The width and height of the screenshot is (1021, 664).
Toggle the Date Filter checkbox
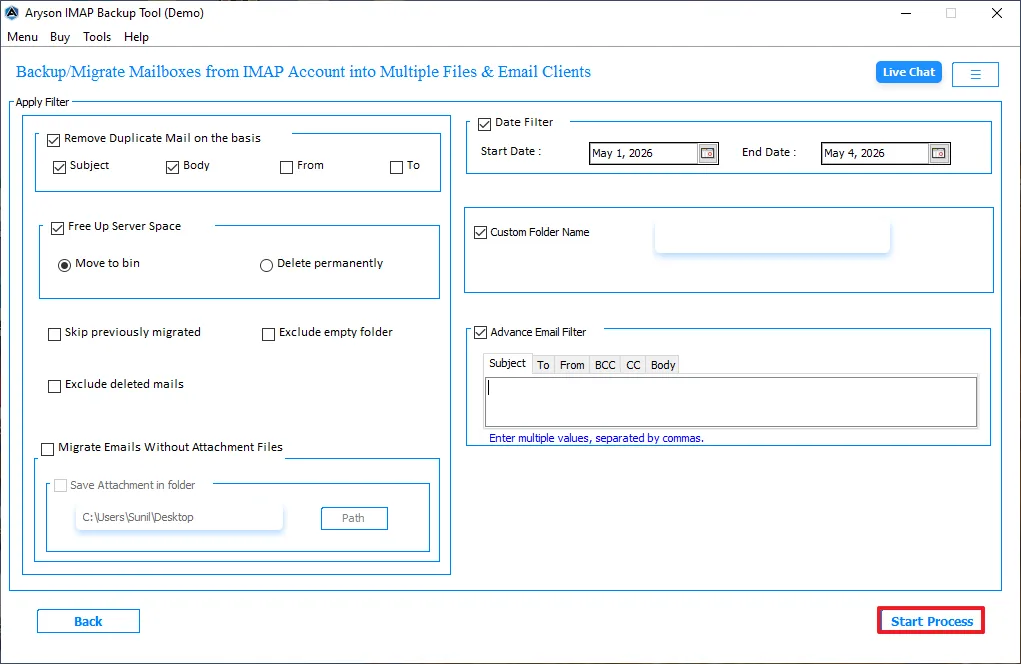pyautogui.click(x=484, y=124)
